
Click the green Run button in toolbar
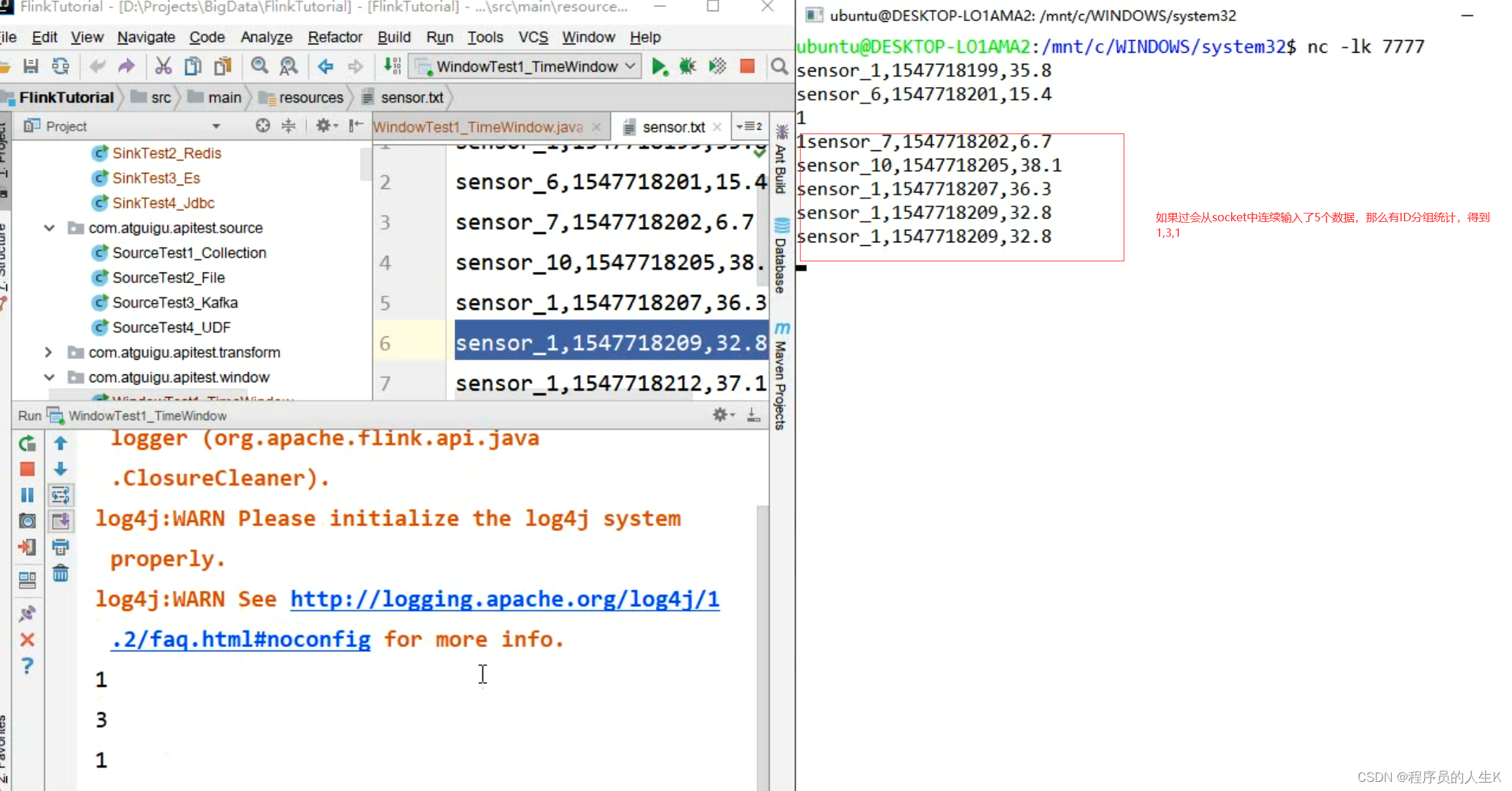(659, 66)
